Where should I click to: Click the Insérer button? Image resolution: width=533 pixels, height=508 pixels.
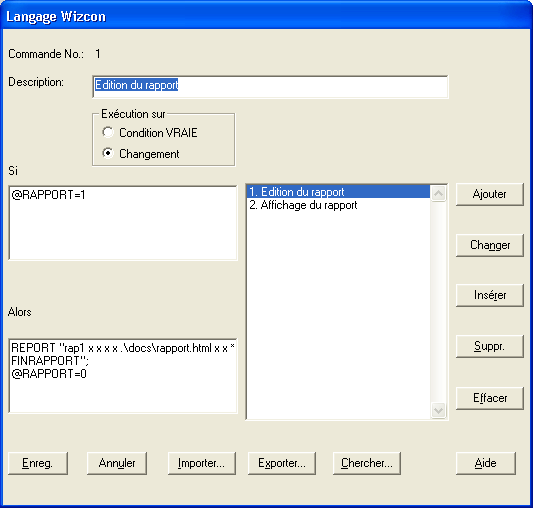pos(489,295)
